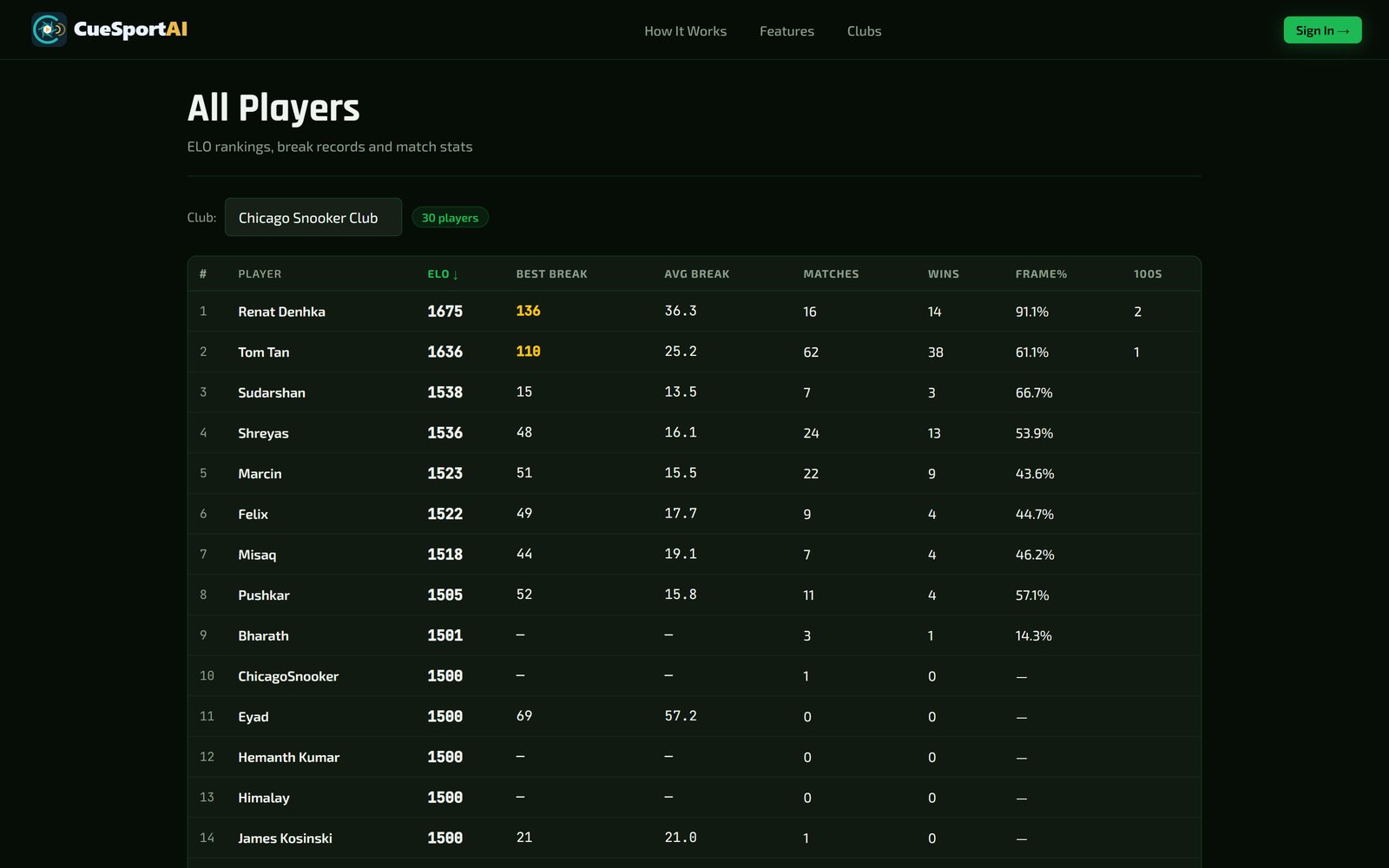Click best break value 69
Viewport: 1389px width, 868px height.
coord(523,716)
